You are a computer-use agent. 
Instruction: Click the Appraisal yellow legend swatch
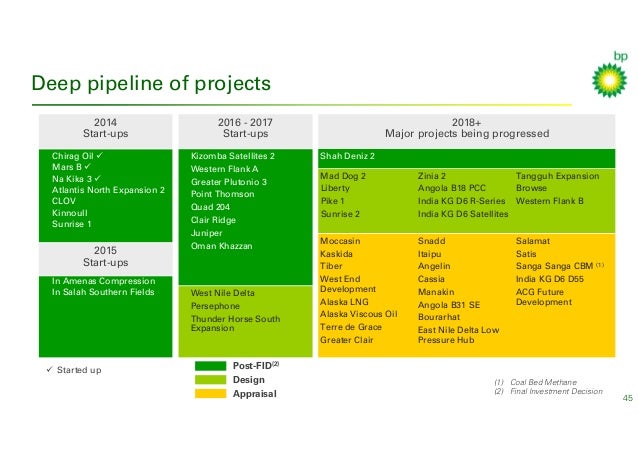[x=210, y=394]
